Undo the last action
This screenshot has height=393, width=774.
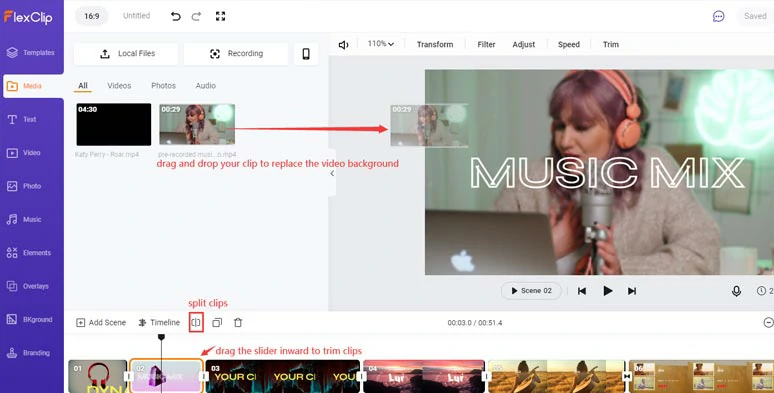176,16
